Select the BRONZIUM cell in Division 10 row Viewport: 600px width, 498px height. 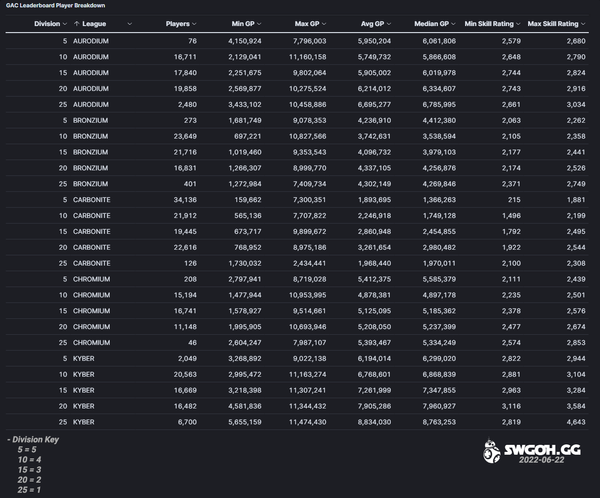[x=90, y=137]
